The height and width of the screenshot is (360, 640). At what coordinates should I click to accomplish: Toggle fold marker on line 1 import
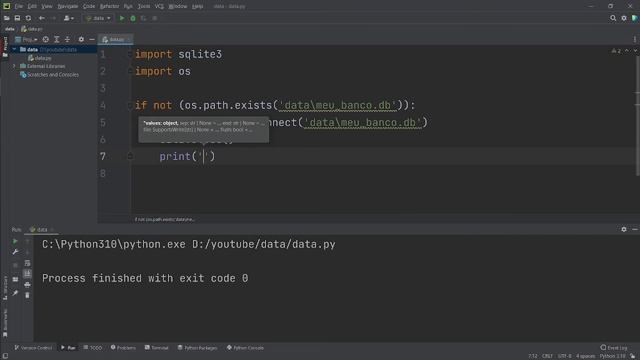130,54
